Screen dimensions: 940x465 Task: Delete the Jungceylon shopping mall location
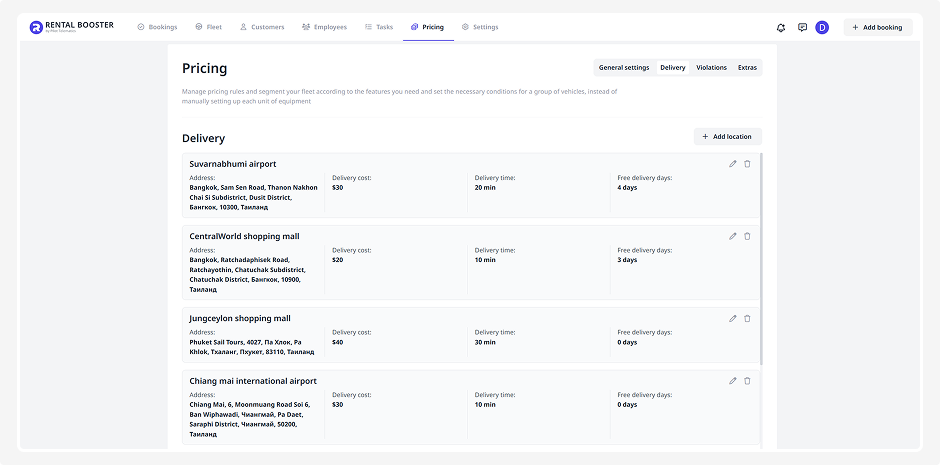point(747,318)
